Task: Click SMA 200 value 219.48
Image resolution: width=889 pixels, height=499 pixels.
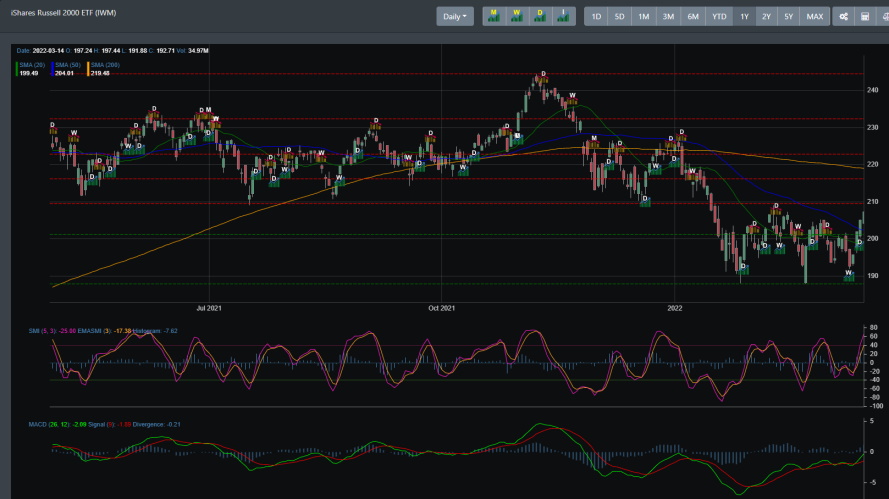Action: click(x=100, y=73)
